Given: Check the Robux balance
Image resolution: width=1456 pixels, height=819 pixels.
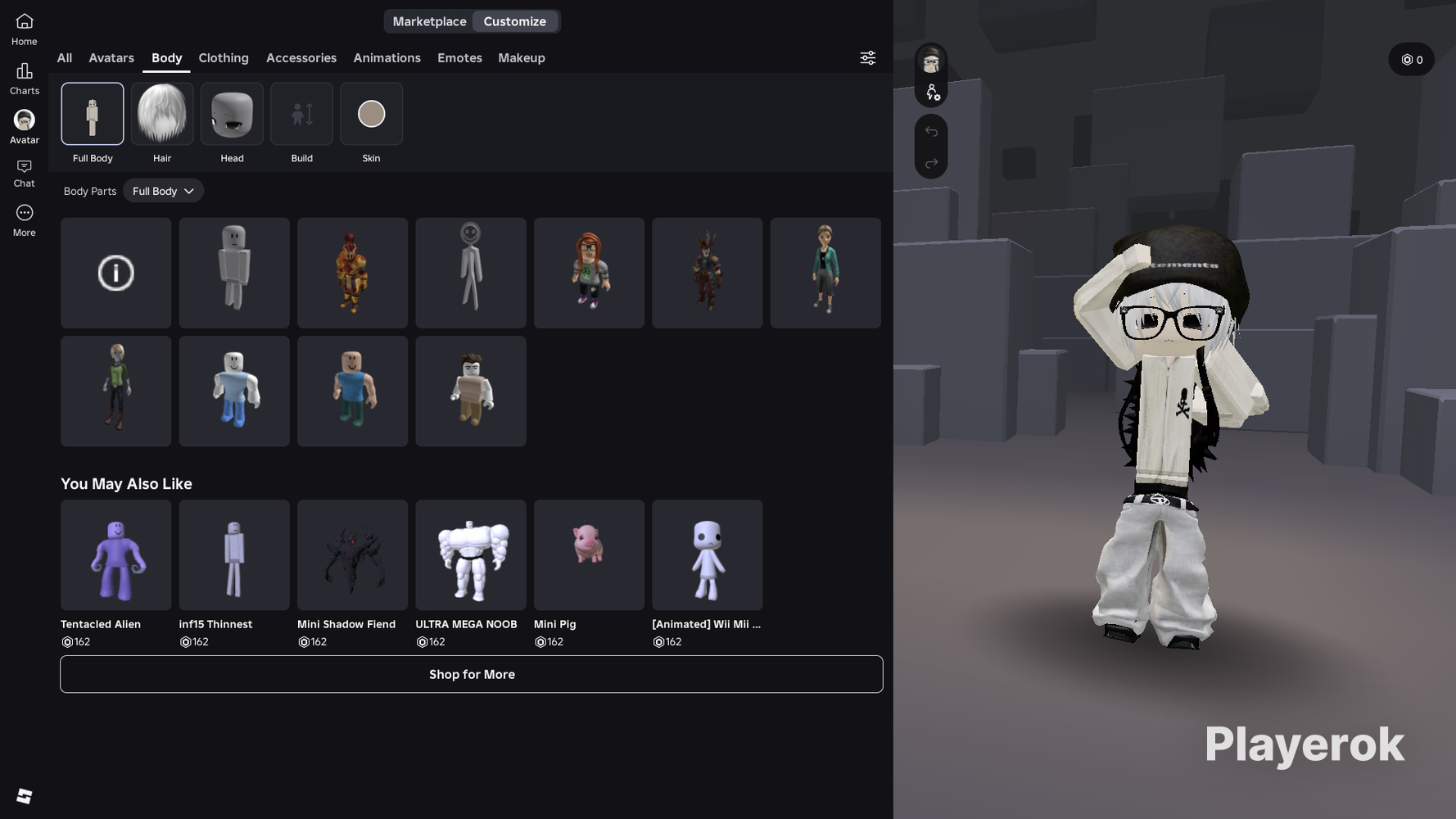Looking at the screenshot, I should click(1411, 60).
